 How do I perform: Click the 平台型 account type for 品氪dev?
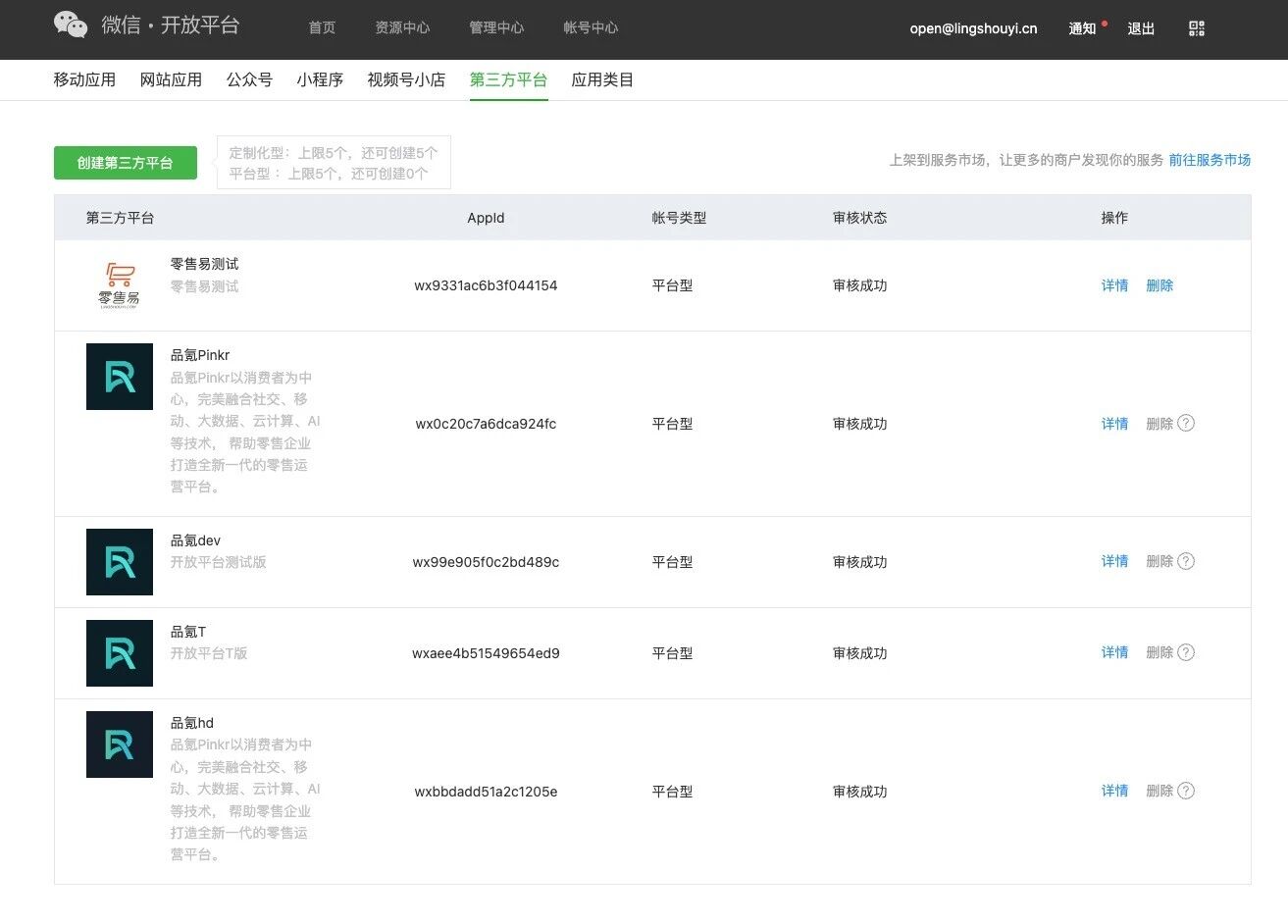click(672, 562)
